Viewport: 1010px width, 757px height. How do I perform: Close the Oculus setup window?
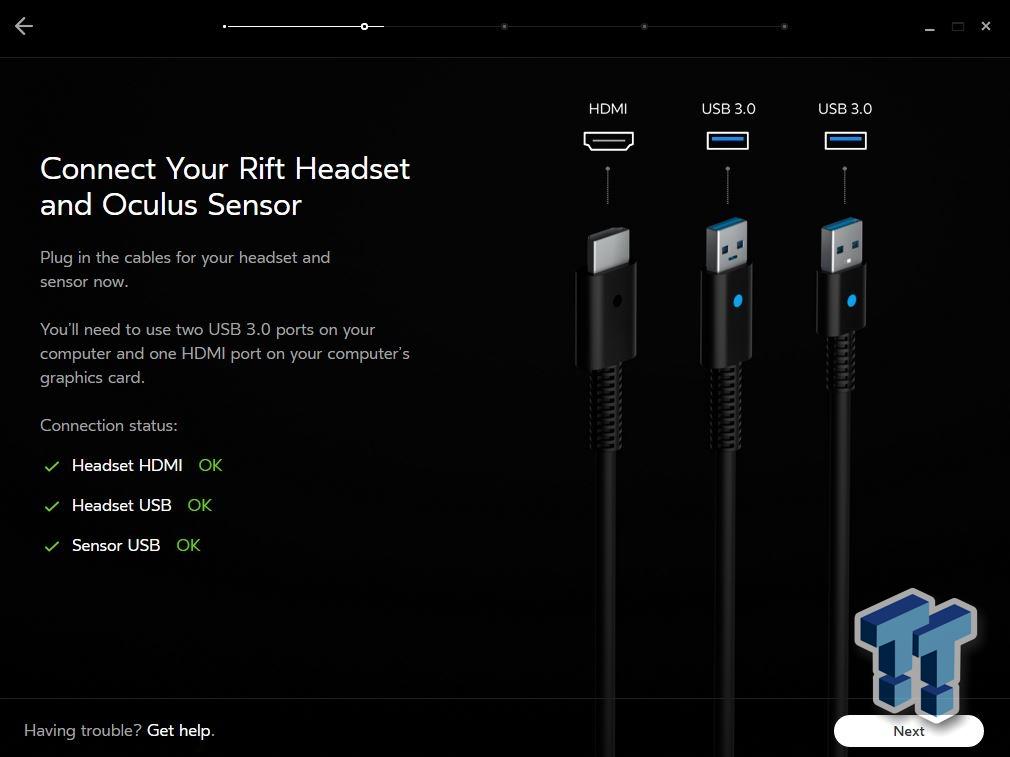[x=986, y=26]
